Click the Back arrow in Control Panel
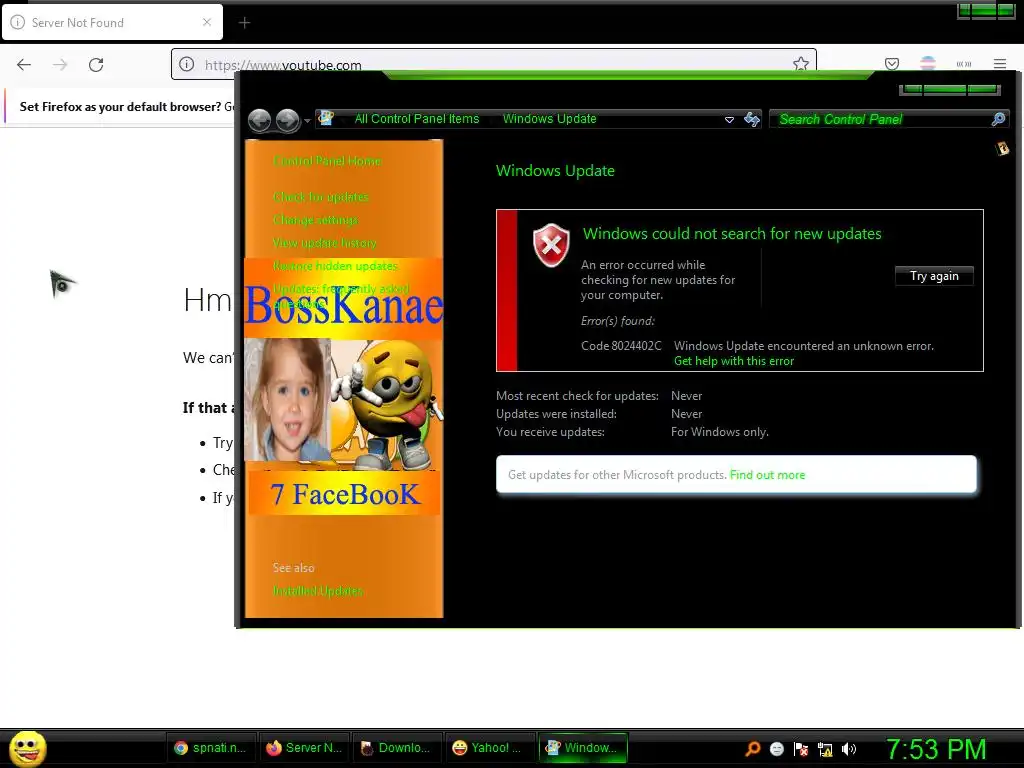This screenshot has height=768, width=1024. 259,120
